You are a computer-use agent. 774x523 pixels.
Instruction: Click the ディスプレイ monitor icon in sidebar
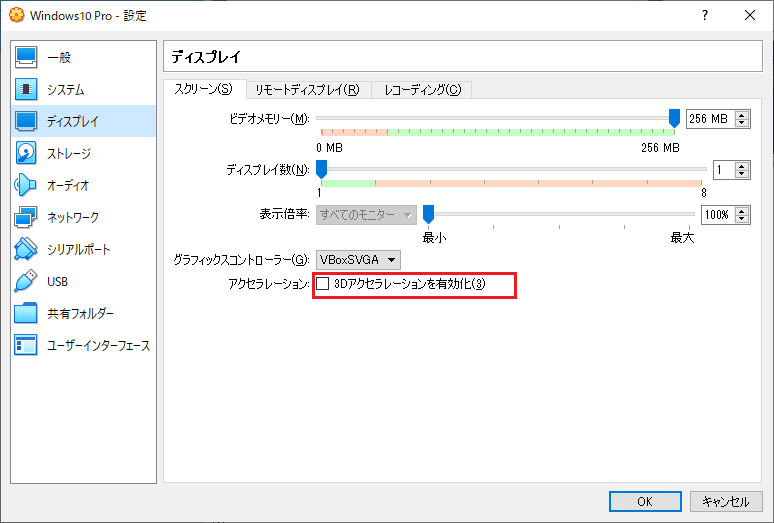click(26, 121)
